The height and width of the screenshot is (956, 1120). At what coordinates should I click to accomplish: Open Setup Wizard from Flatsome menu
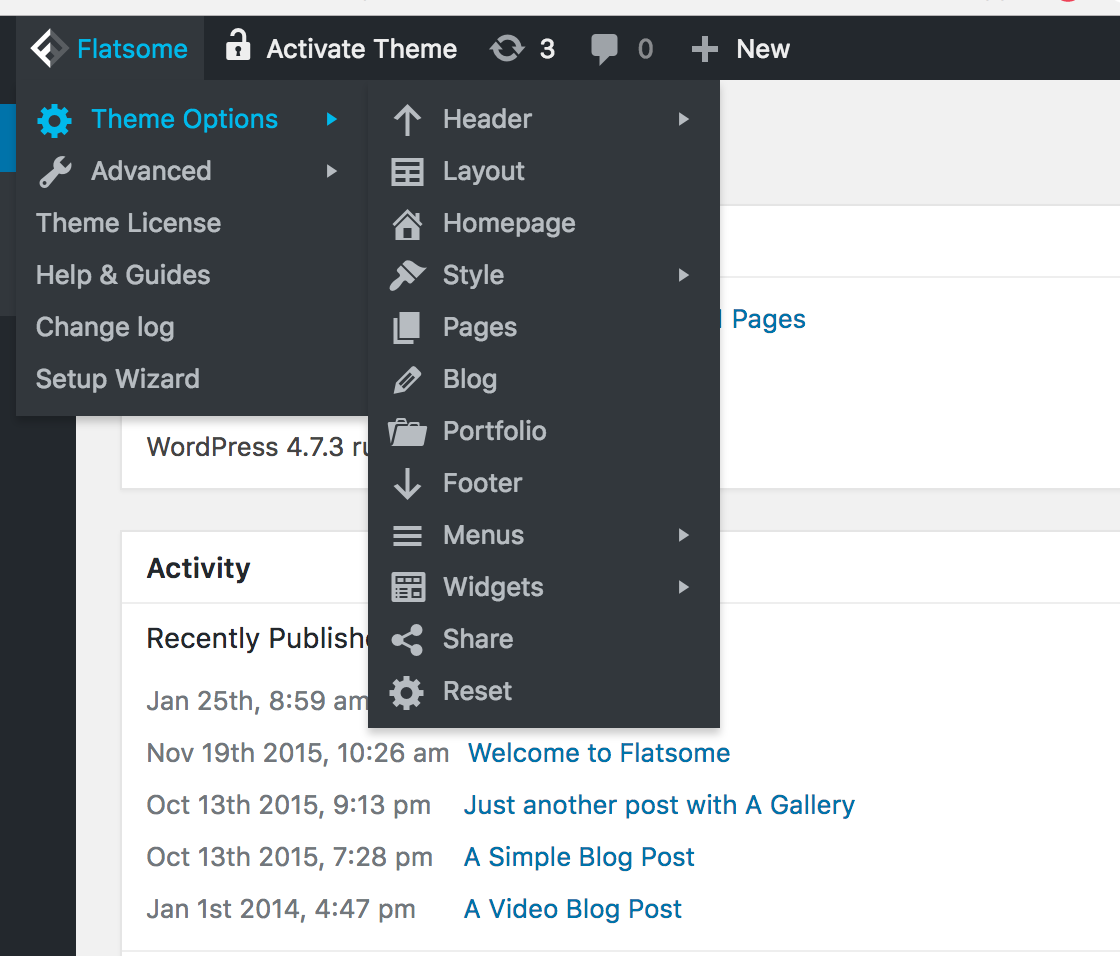(x=117, y=379)
